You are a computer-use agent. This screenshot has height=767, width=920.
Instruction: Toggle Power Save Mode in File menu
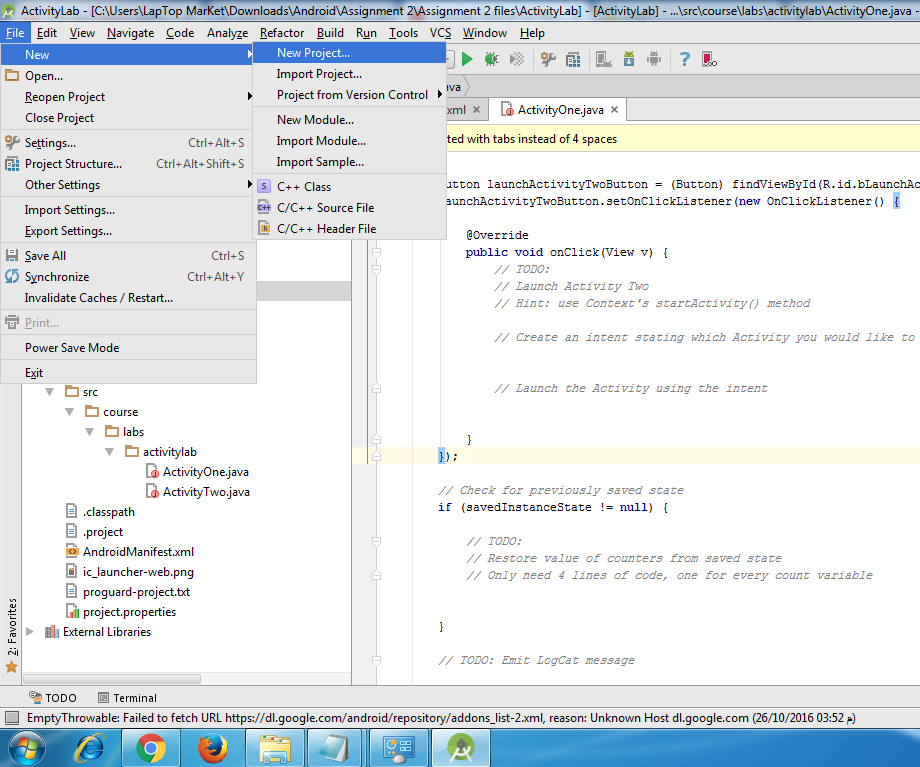[72, 348]
